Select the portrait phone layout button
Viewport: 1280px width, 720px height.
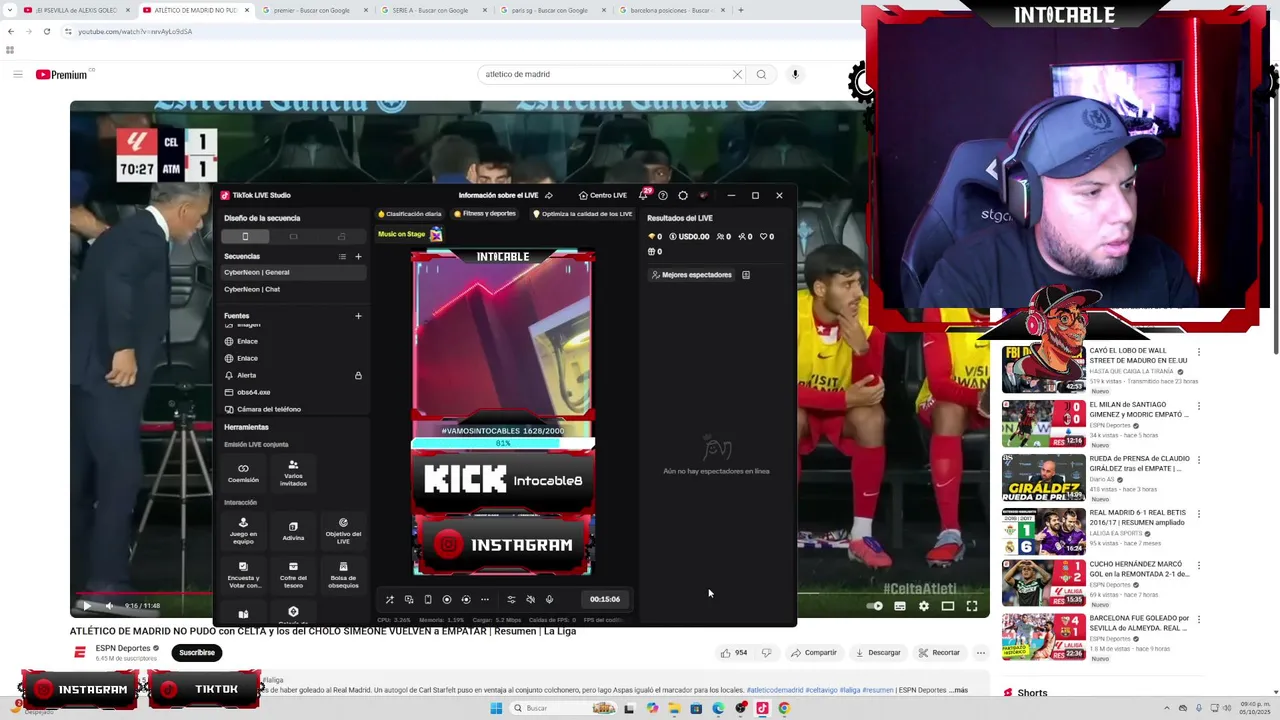tap(245, 236)
